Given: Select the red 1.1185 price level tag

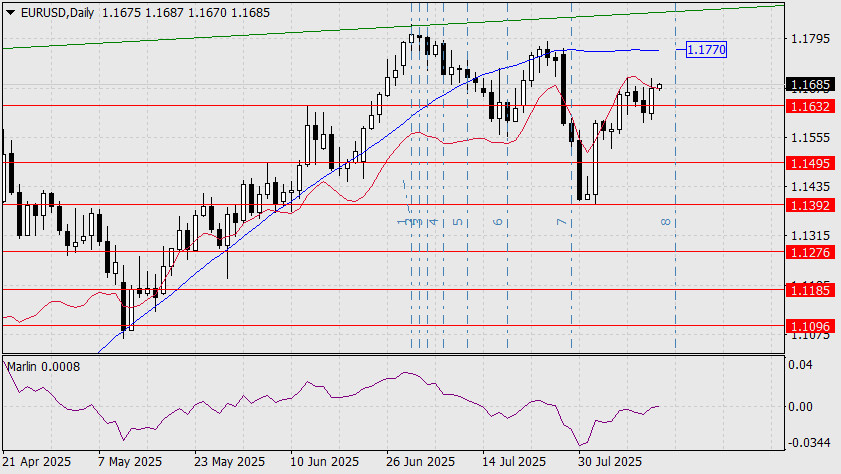Looking at the screenshot, I should (x=810, y=290).
